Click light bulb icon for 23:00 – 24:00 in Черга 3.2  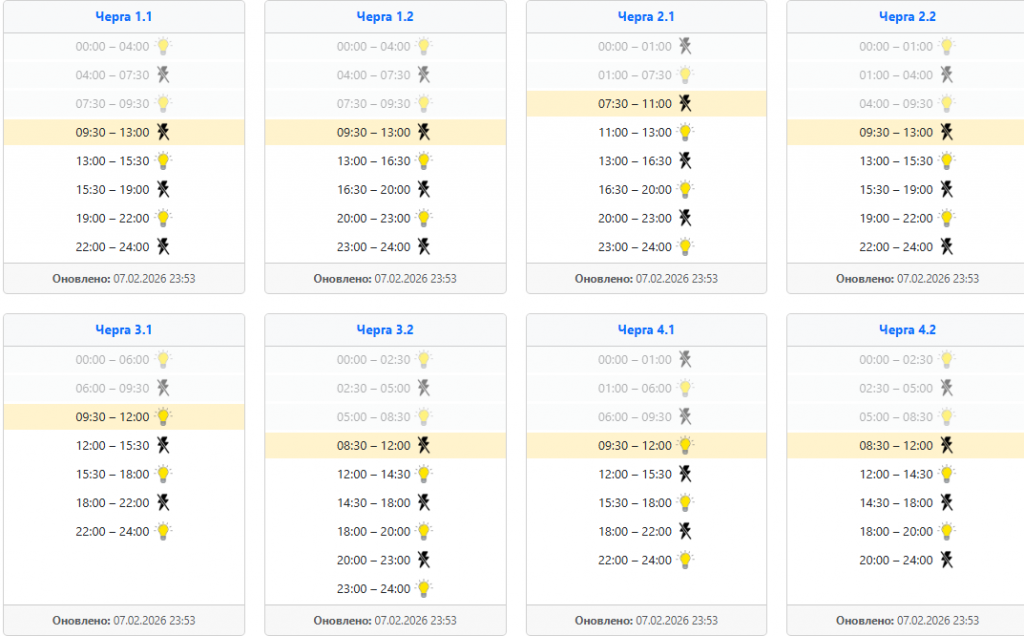[x=424, y=588]
